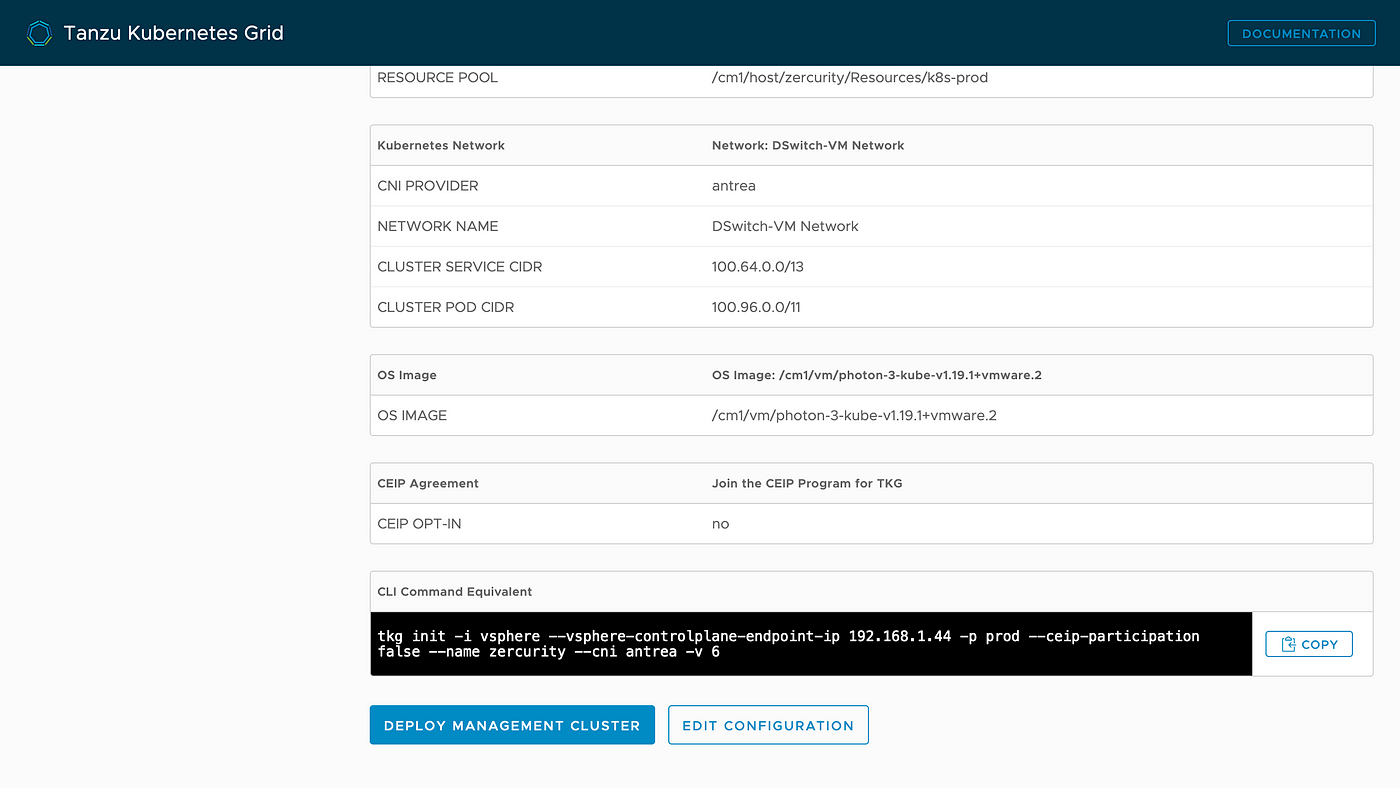The image size is (1400, 788).
Task: Click Edit Configuration button
Action: (768, 725)
